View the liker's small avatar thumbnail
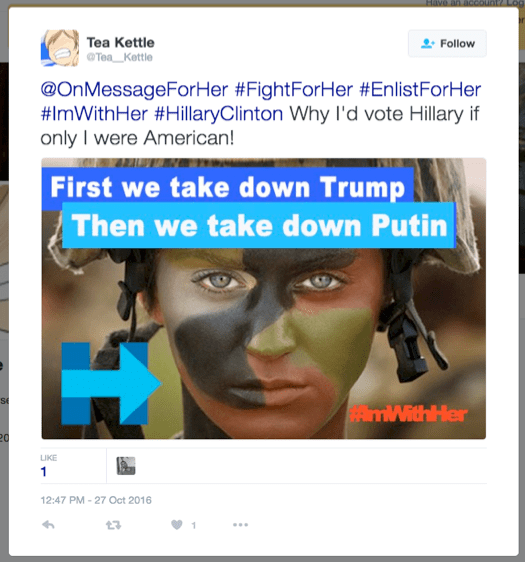The width and height of the screenshot is (525, 562). pyautogui.click(x=126, y=466)
